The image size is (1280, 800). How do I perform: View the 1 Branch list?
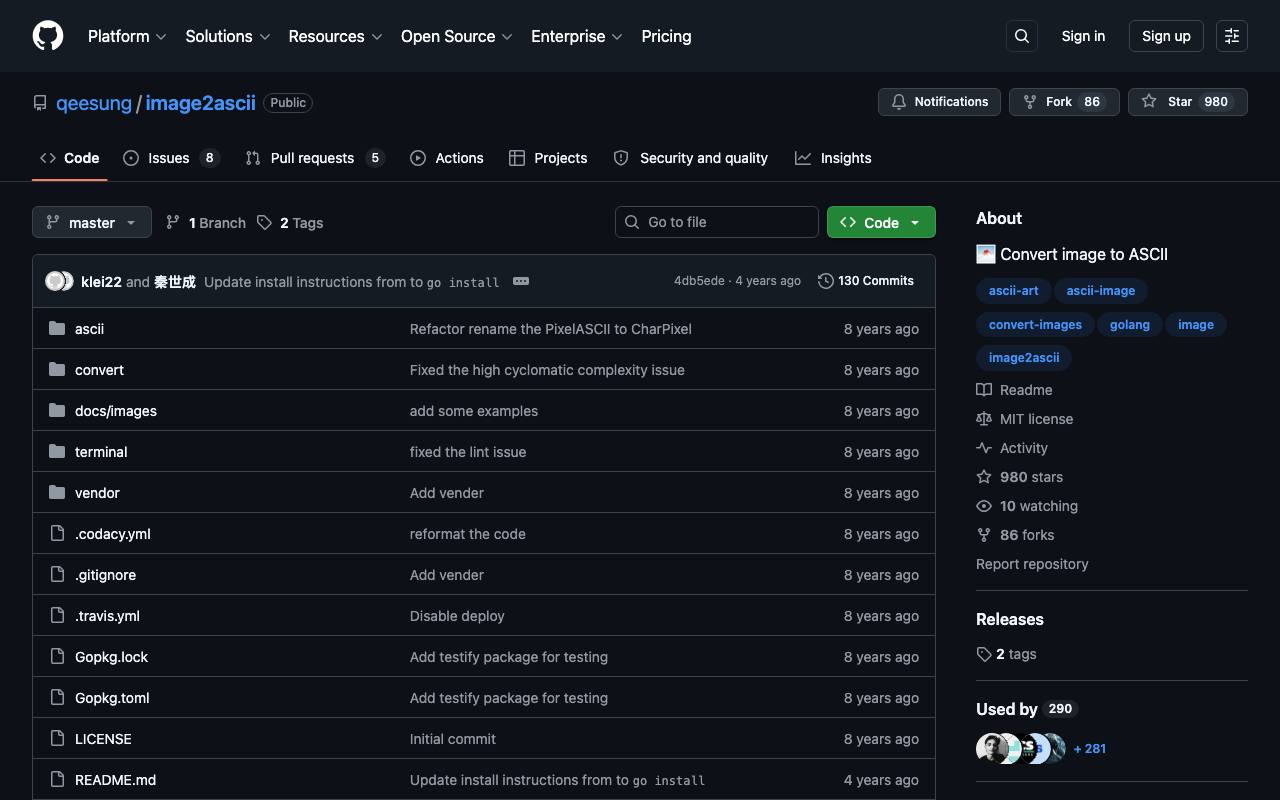pyautogui.click(x=206, y=223)
